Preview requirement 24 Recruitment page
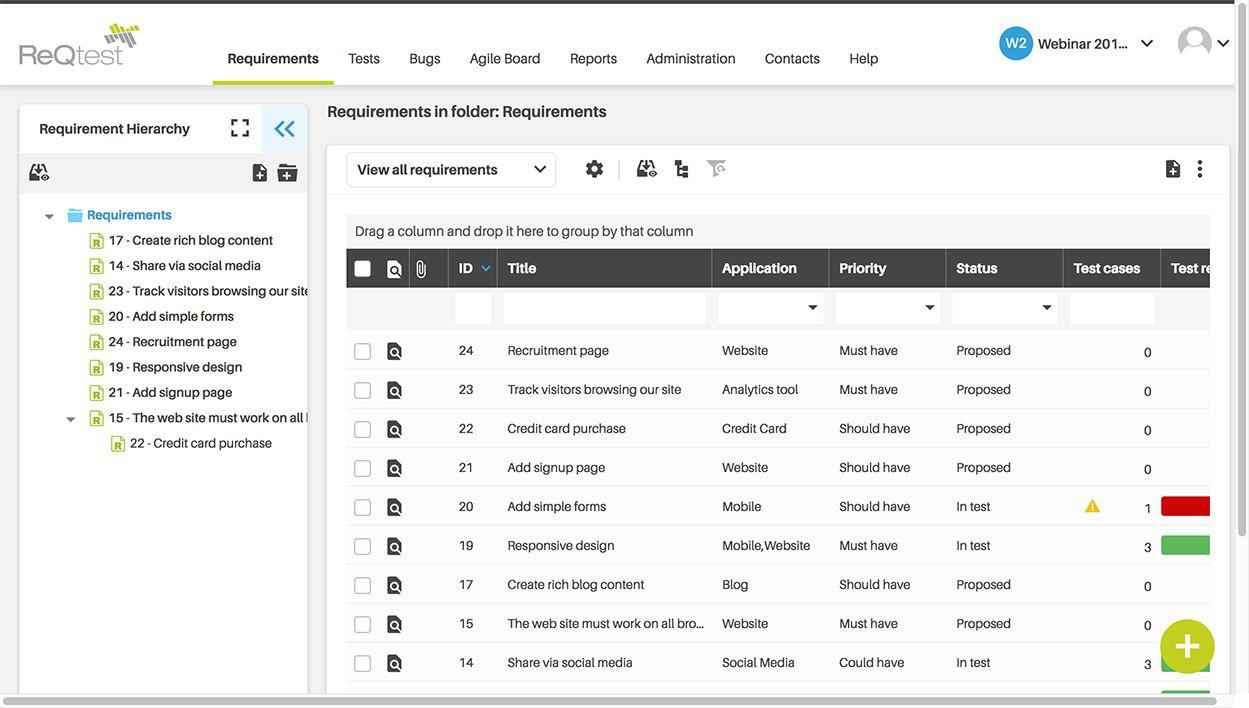1249x708 pixels. pyautogui.click(x=395, y=352)
